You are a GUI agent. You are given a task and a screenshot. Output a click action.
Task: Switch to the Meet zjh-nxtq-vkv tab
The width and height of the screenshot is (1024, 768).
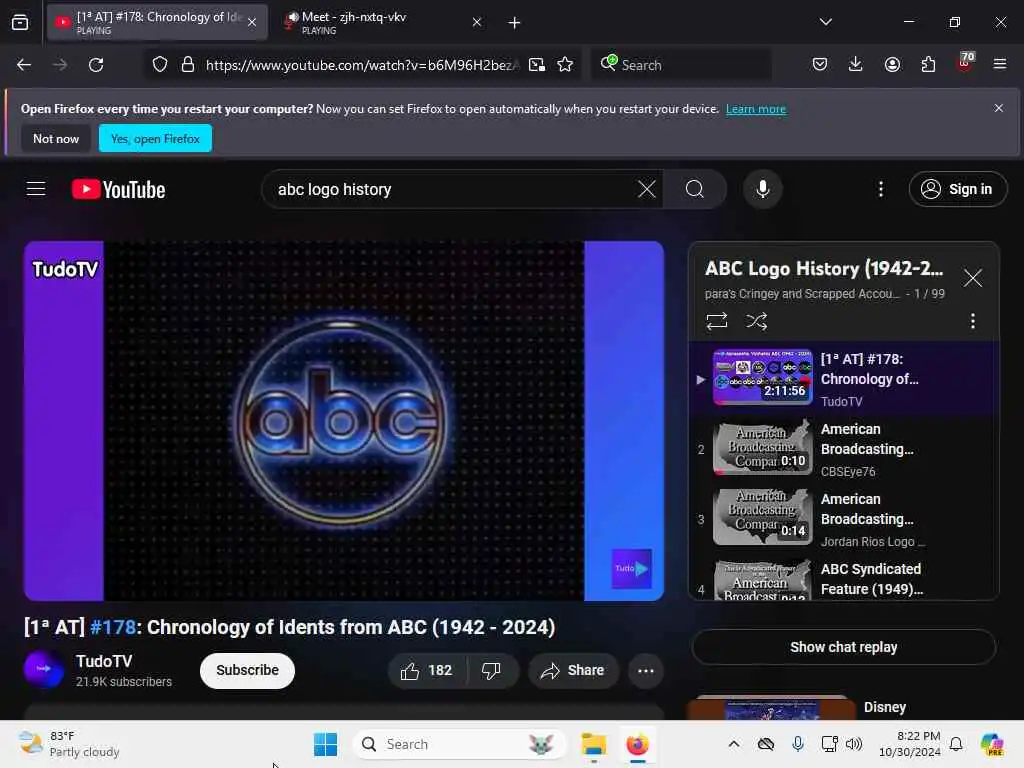(381, 23)
